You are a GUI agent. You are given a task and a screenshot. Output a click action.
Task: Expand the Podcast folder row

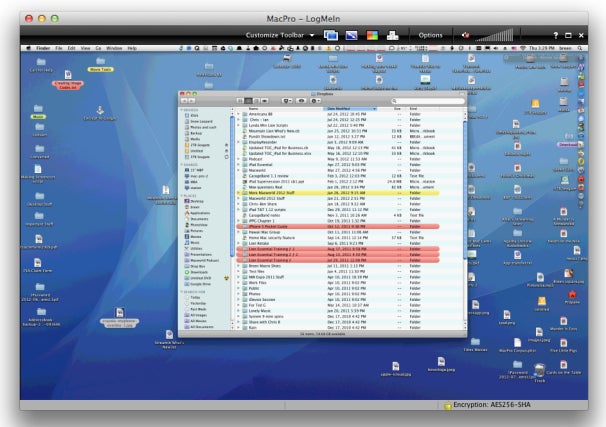click(238, 159)
